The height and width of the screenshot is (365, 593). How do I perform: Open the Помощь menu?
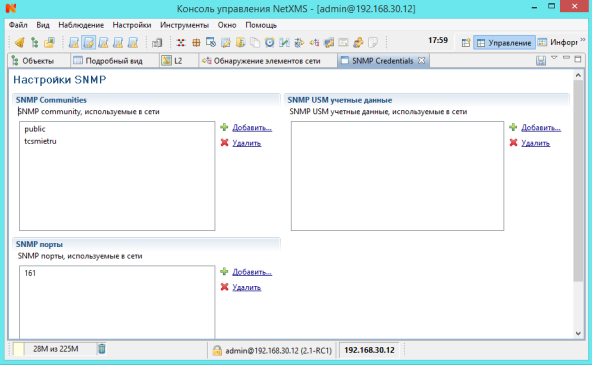pos(261,25)
